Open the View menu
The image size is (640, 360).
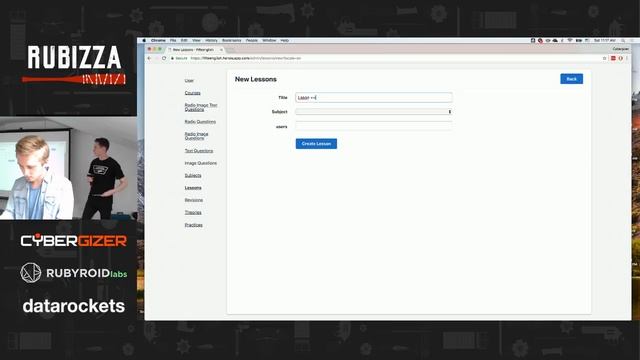pyautogui.click(x=196, y=40)
